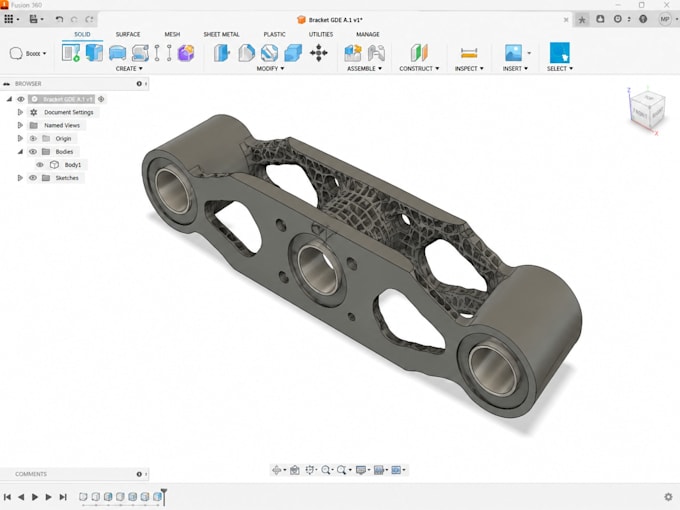Open the Help icon in the title bar
The image size is (680, 510).
tap(643, 19)
